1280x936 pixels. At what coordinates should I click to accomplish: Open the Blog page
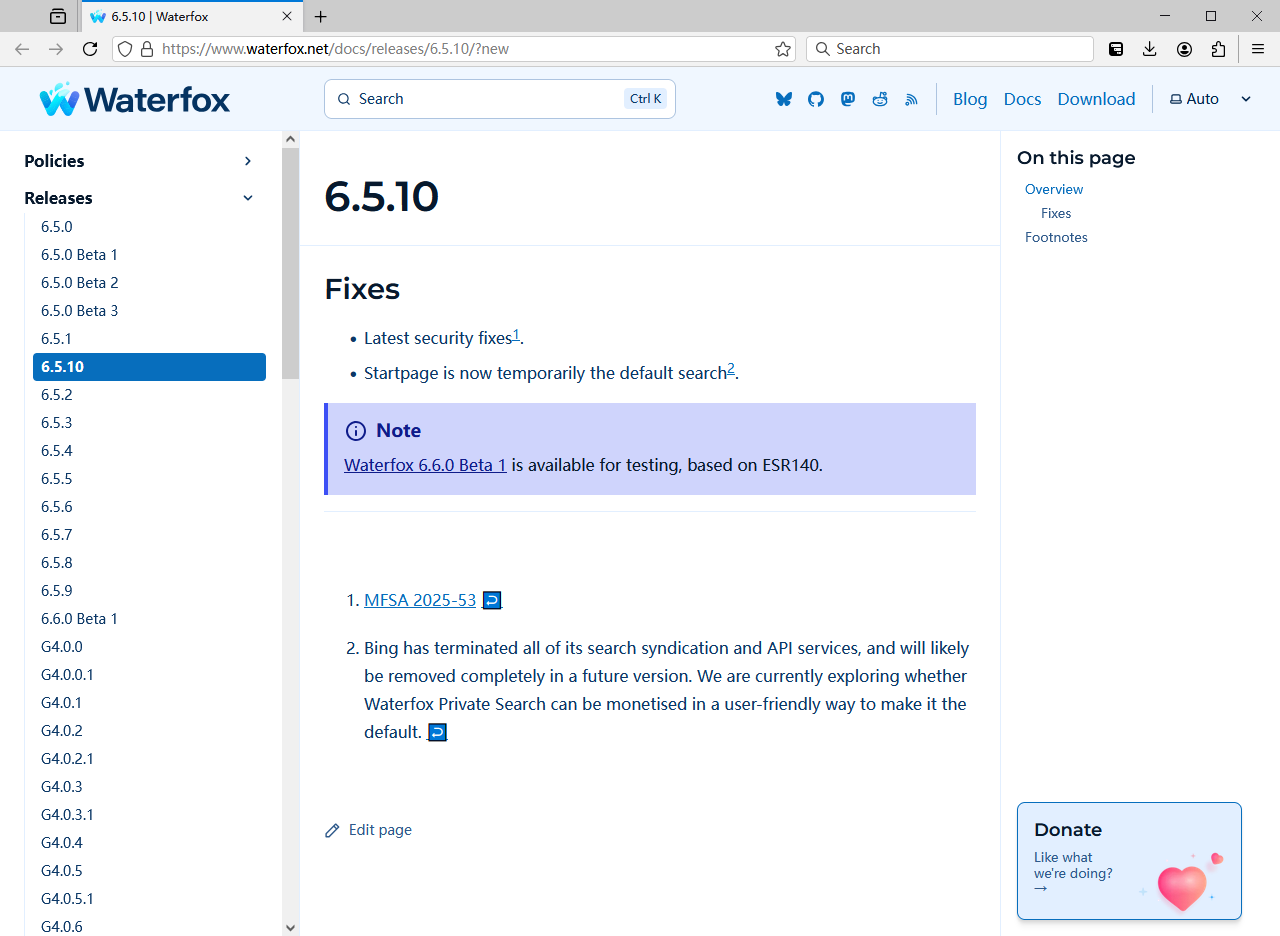pos(970,99)
